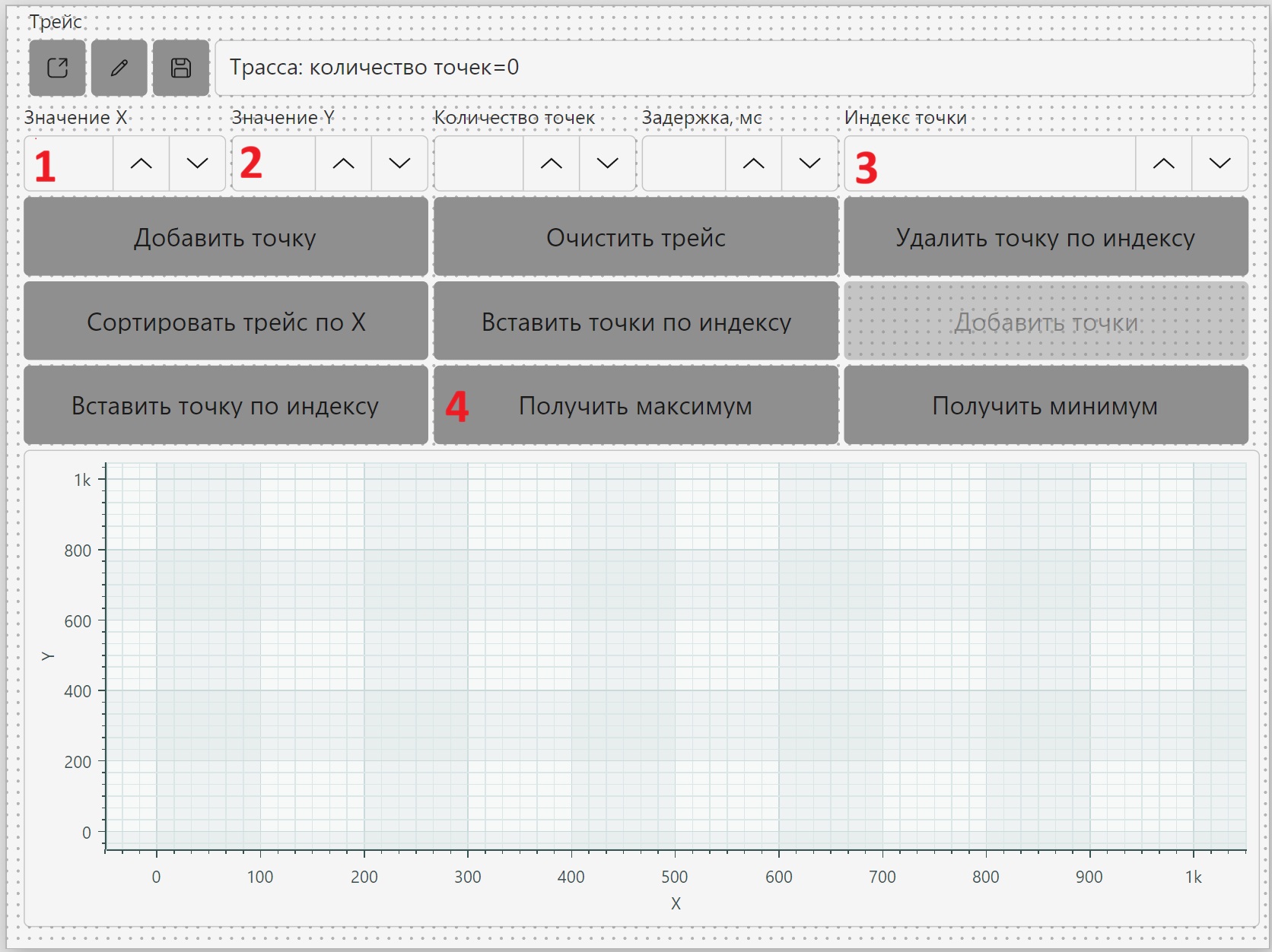Click the floppy disk save icon
Viewport: 1272px width, 952px height.
click(181, 68)
